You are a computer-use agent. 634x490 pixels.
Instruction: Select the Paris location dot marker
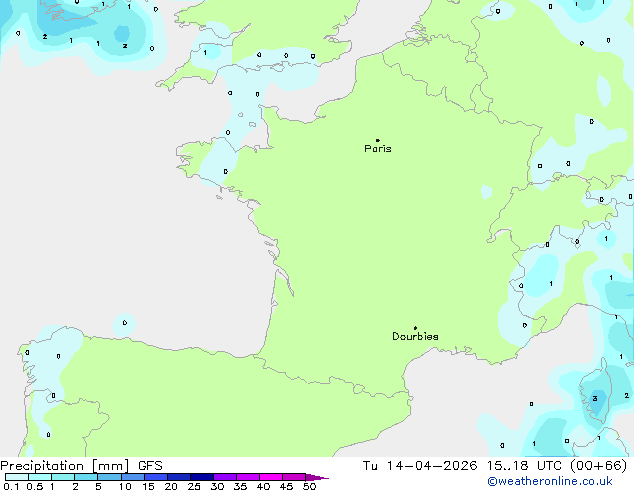378,140
